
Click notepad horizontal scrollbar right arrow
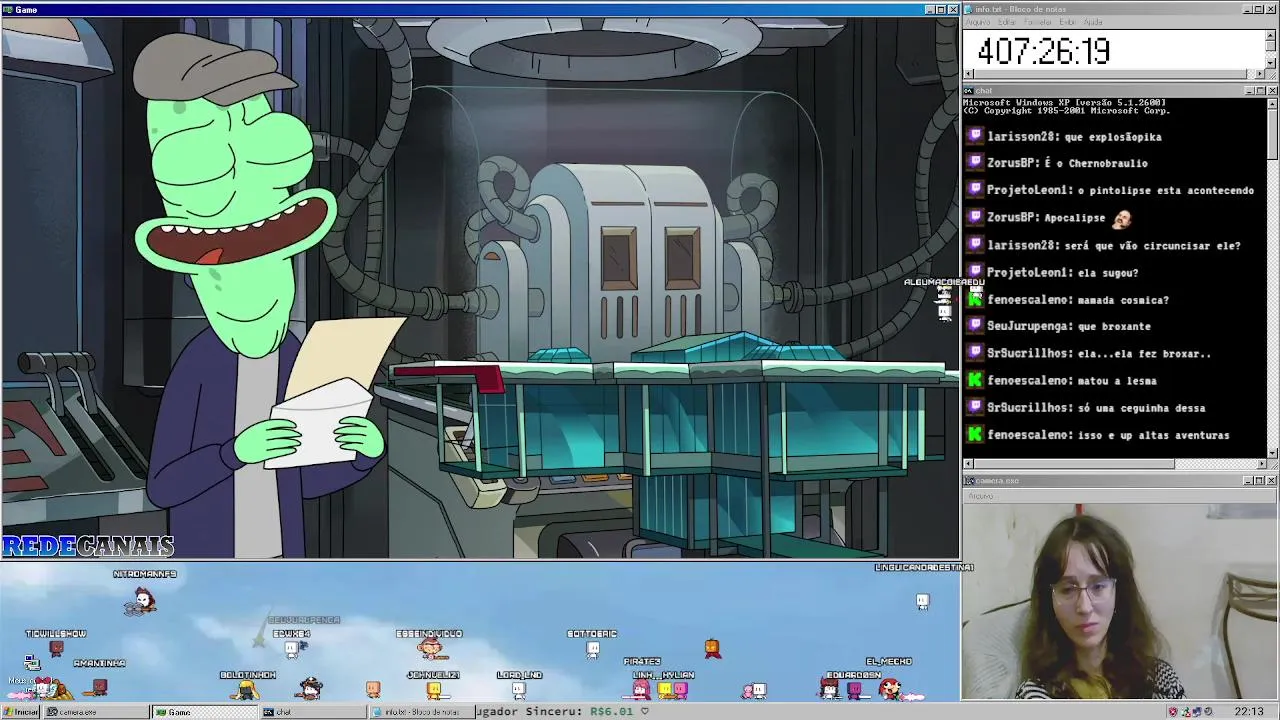pyautogui.click(x=1260, y=74)
